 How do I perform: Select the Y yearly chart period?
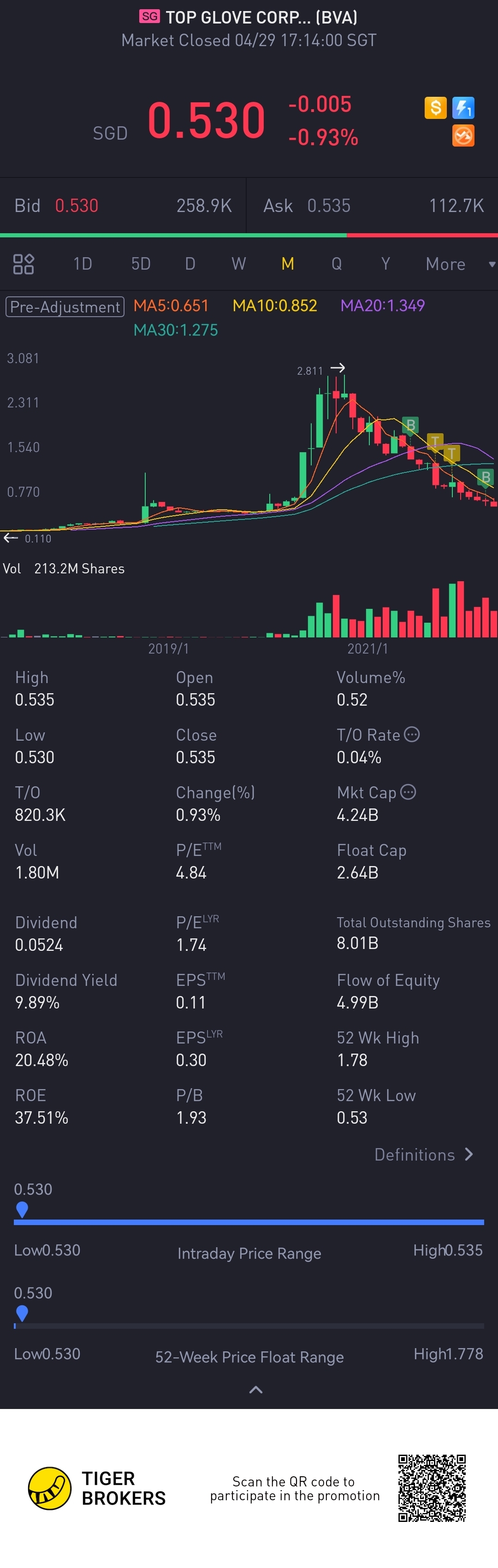385,264
